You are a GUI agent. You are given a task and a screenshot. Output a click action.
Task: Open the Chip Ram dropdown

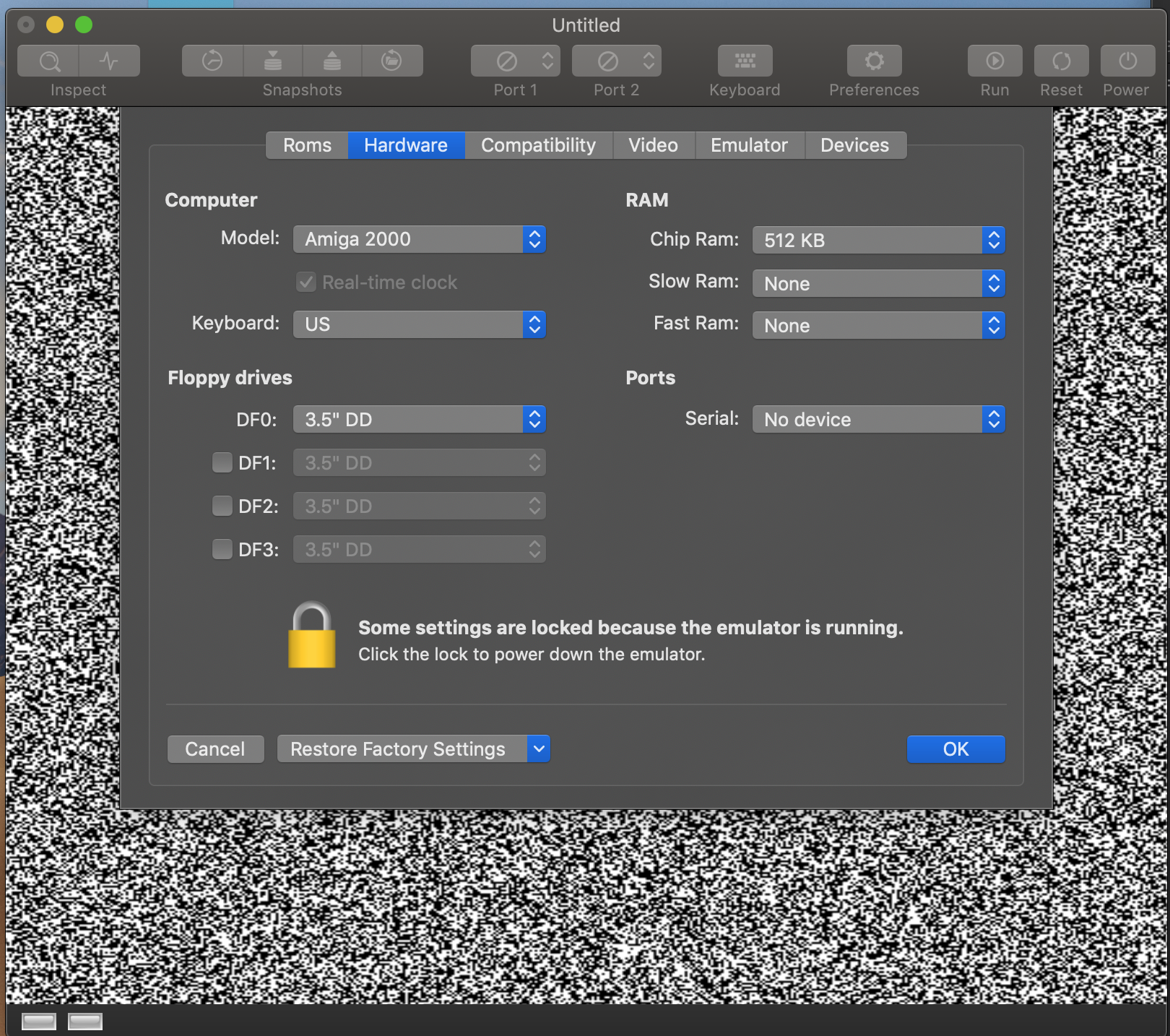click(x=879, y=240)
